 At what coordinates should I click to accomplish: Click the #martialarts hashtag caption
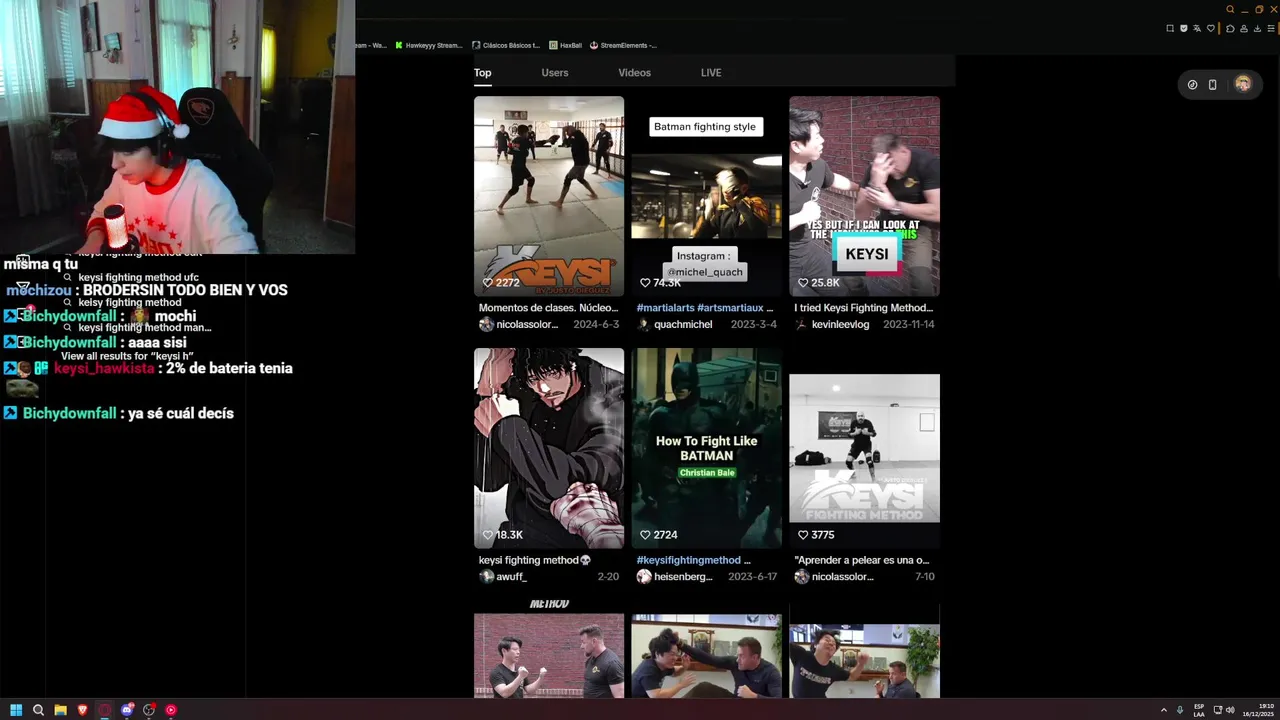[x=705, y=308]
